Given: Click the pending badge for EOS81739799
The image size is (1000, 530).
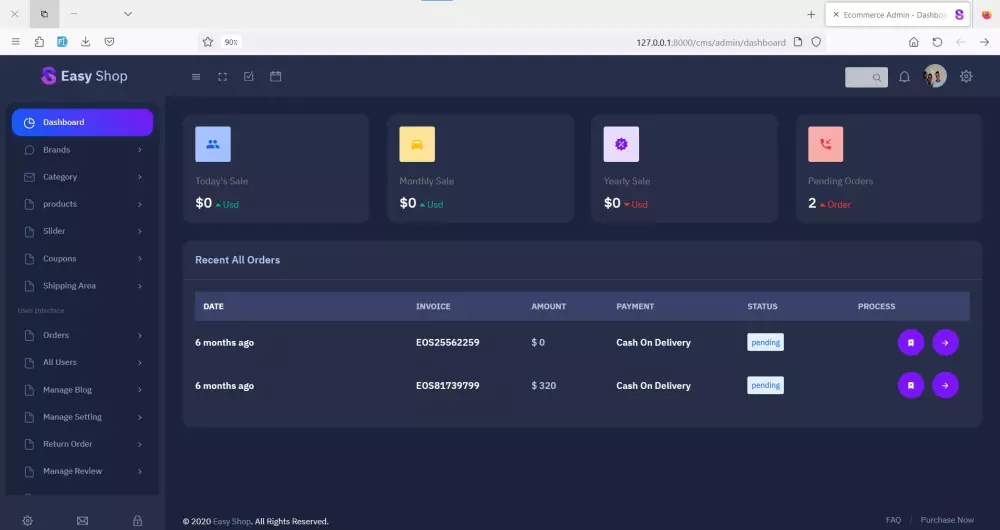Looking at the screenshot, I should [x=765, y=385].
